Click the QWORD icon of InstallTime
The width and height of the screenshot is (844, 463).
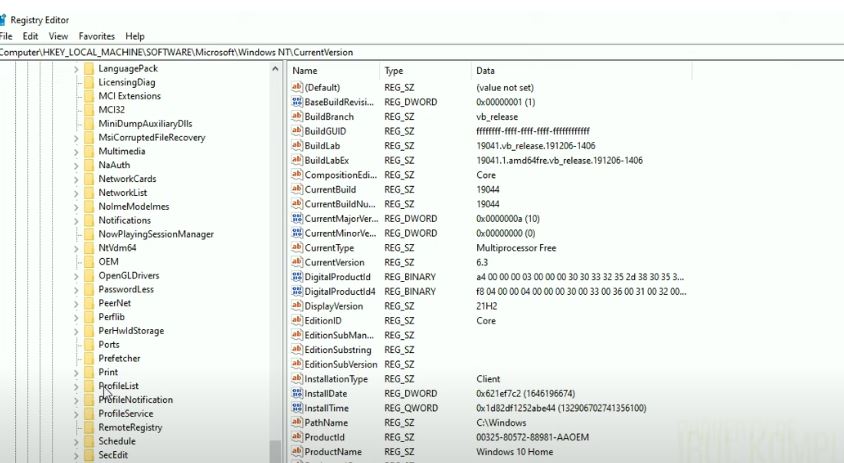pos(297,408)
